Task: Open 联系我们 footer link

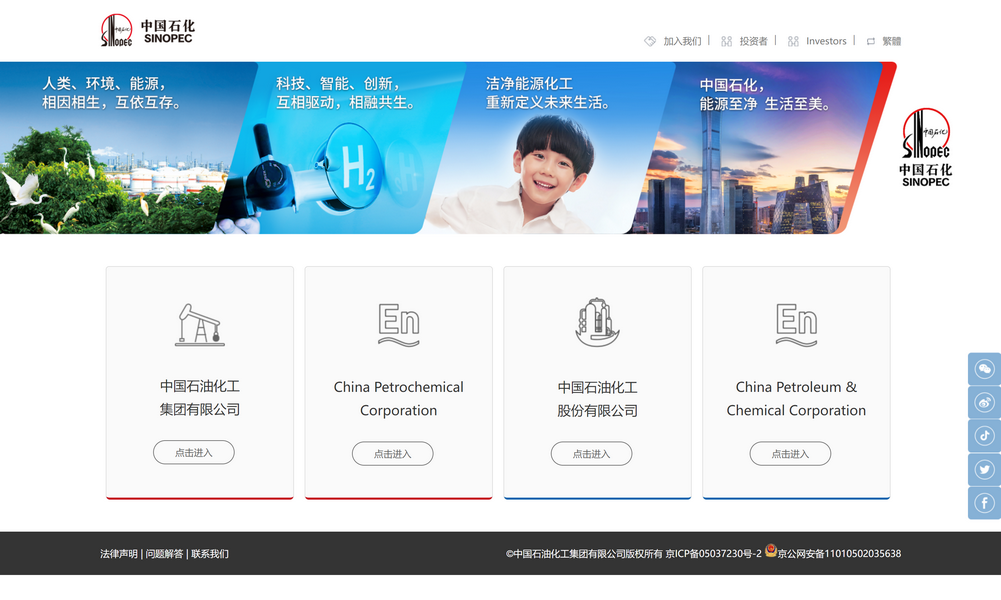Action: [209, 554]
